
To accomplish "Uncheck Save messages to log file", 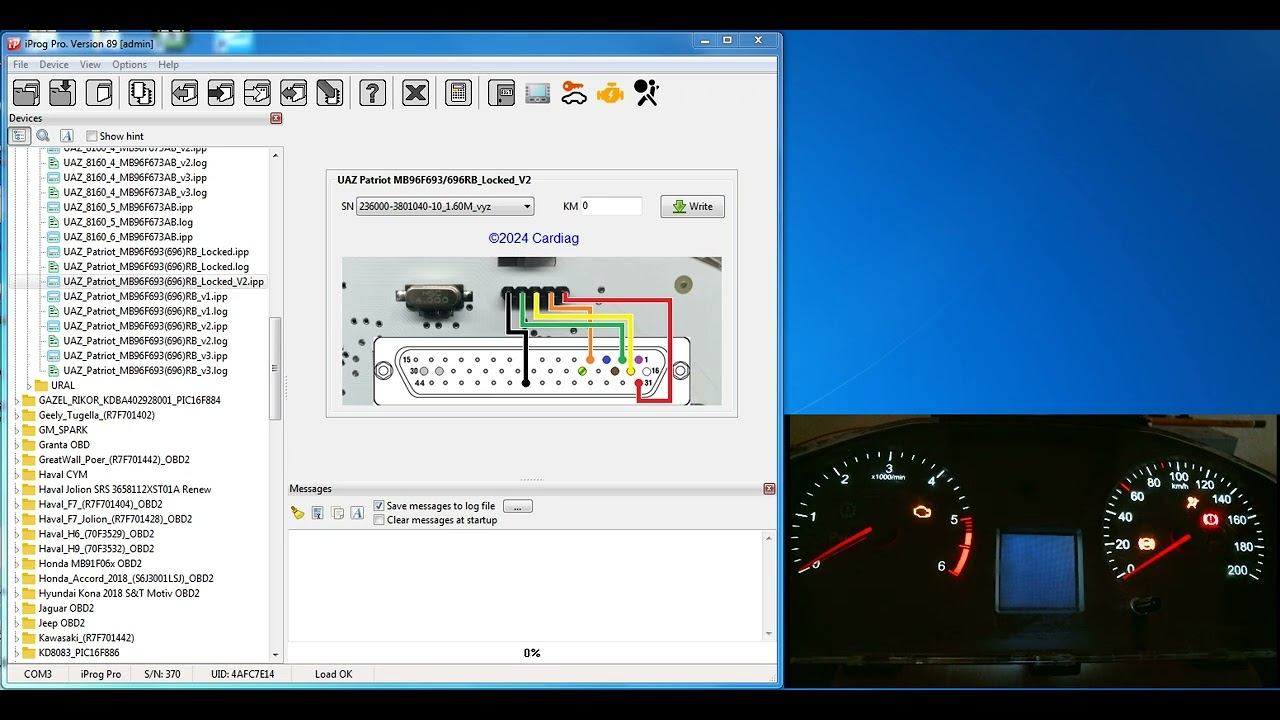I will click(379, 506).
